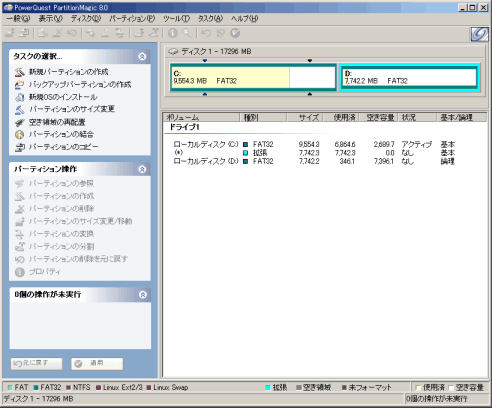Click the 適用 button
The image size is (492, 408).
click(x=97, y=363)
